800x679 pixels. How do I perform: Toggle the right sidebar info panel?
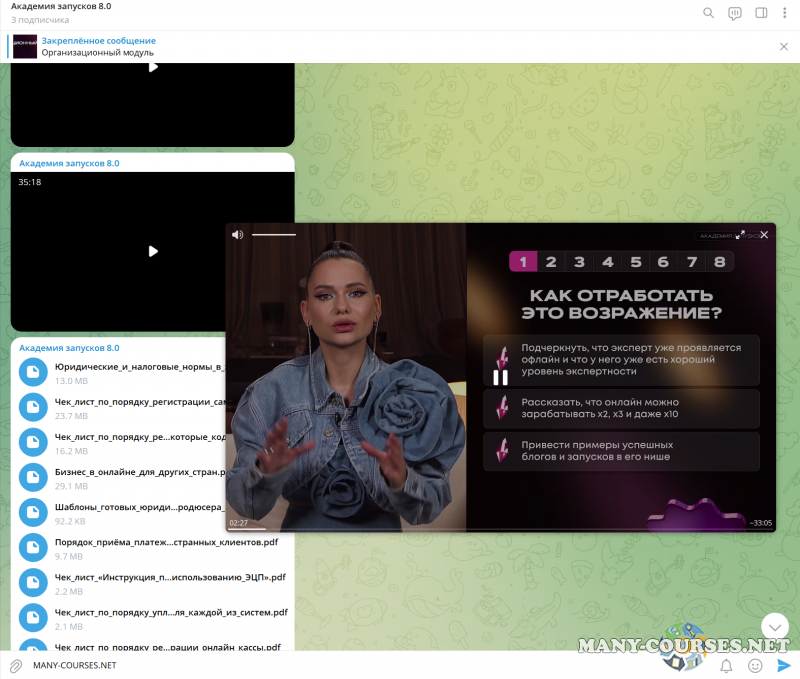coord(761,13)
